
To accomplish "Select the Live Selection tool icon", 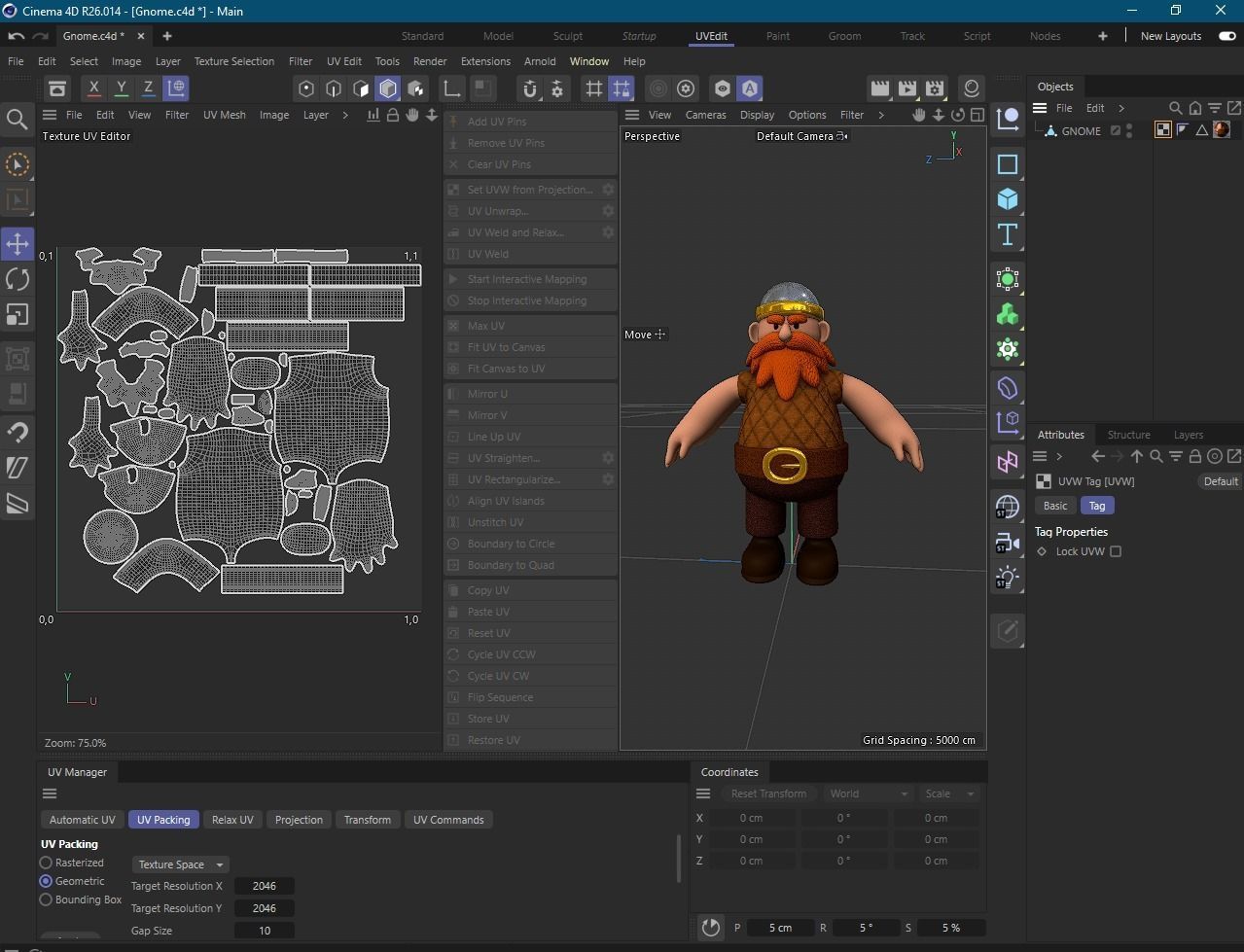I will (18, 164).
